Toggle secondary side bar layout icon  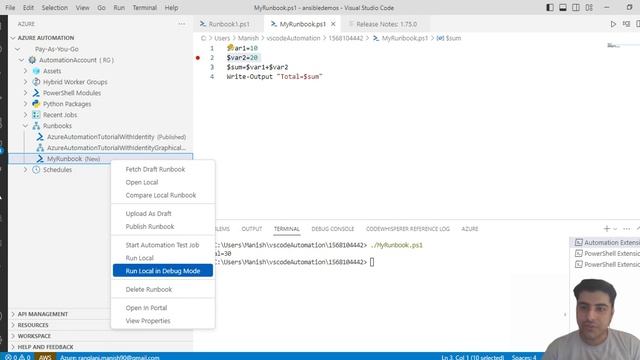[x=576, y=8]
